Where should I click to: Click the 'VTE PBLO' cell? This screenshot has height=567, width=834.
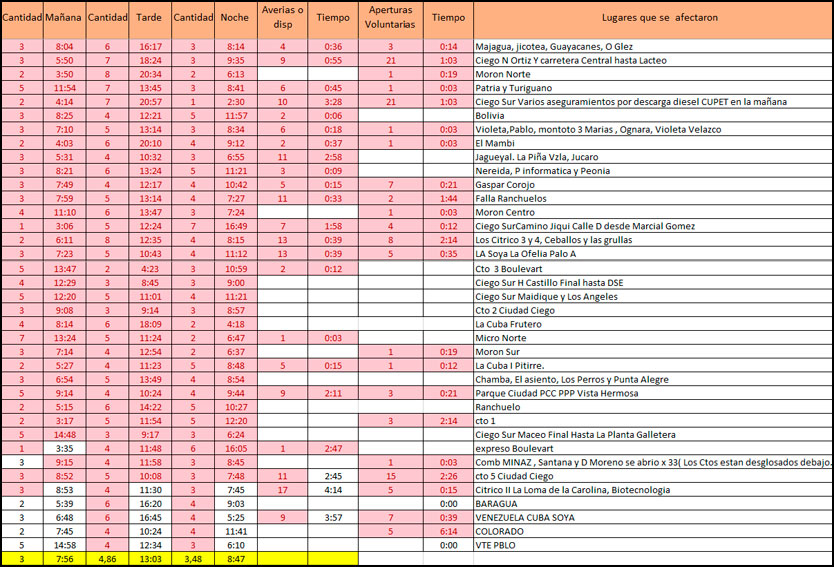pyautogui.click(x=653, y=545)
